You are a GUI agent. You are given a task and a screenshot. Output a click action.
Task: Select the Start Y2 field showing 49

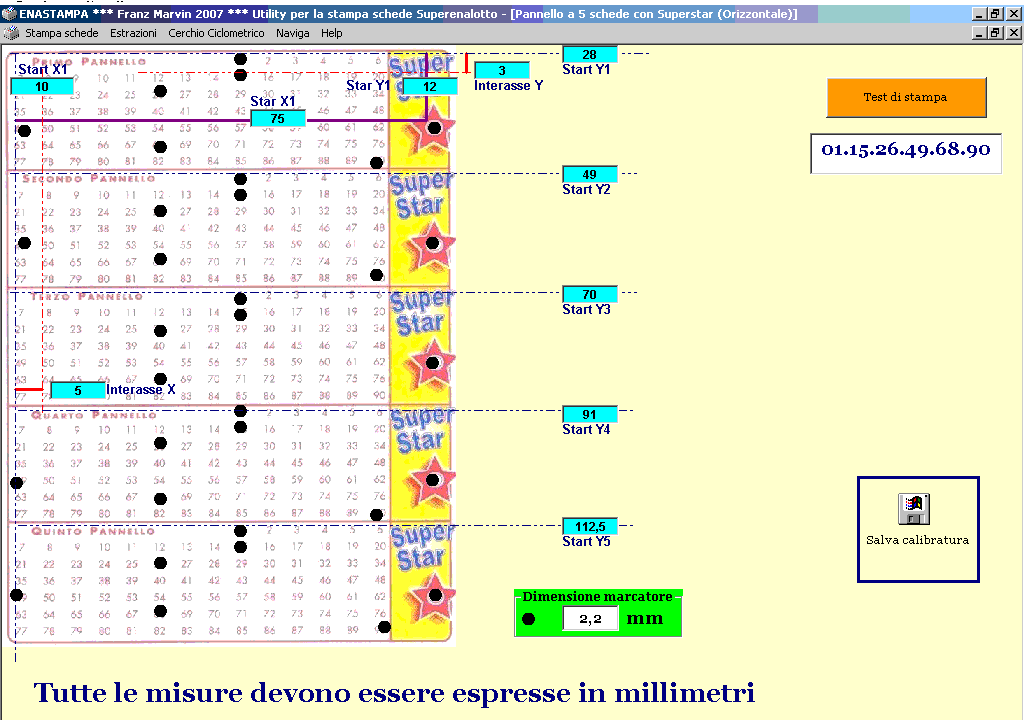click(590, 174)
